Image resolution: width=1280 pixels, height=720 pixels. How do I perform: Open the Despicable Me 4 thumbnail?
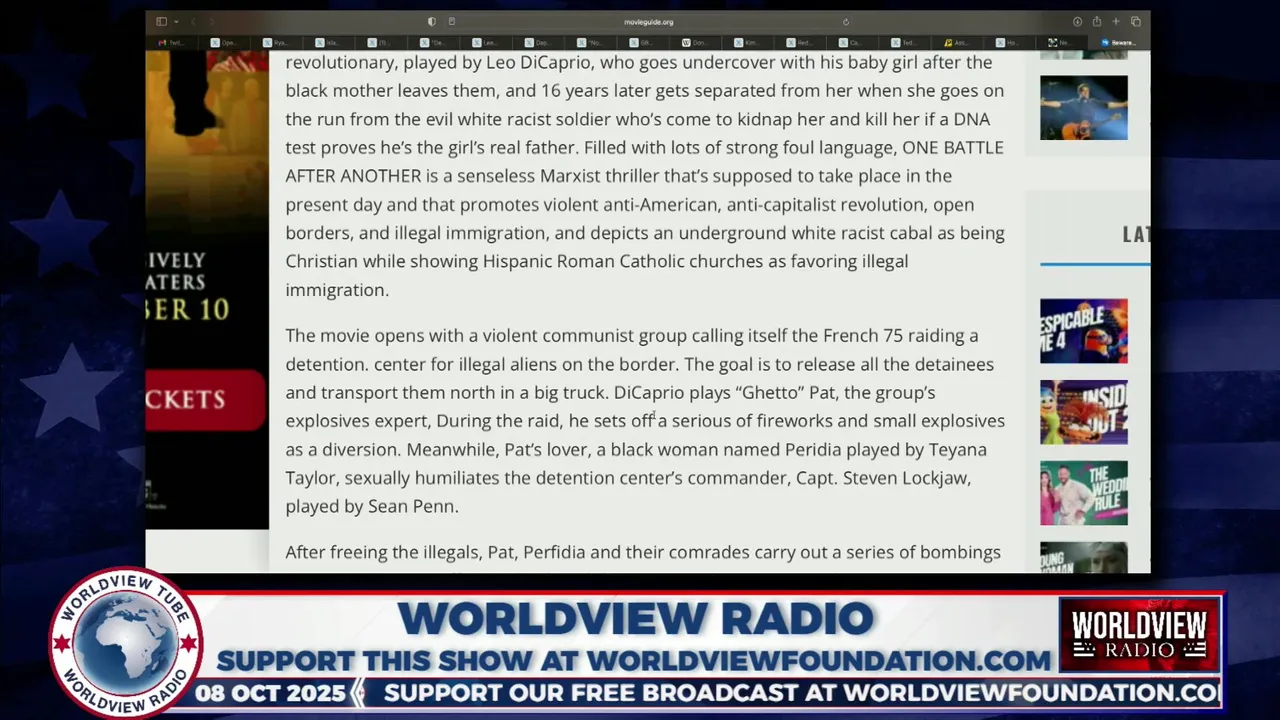(1084, 331)
